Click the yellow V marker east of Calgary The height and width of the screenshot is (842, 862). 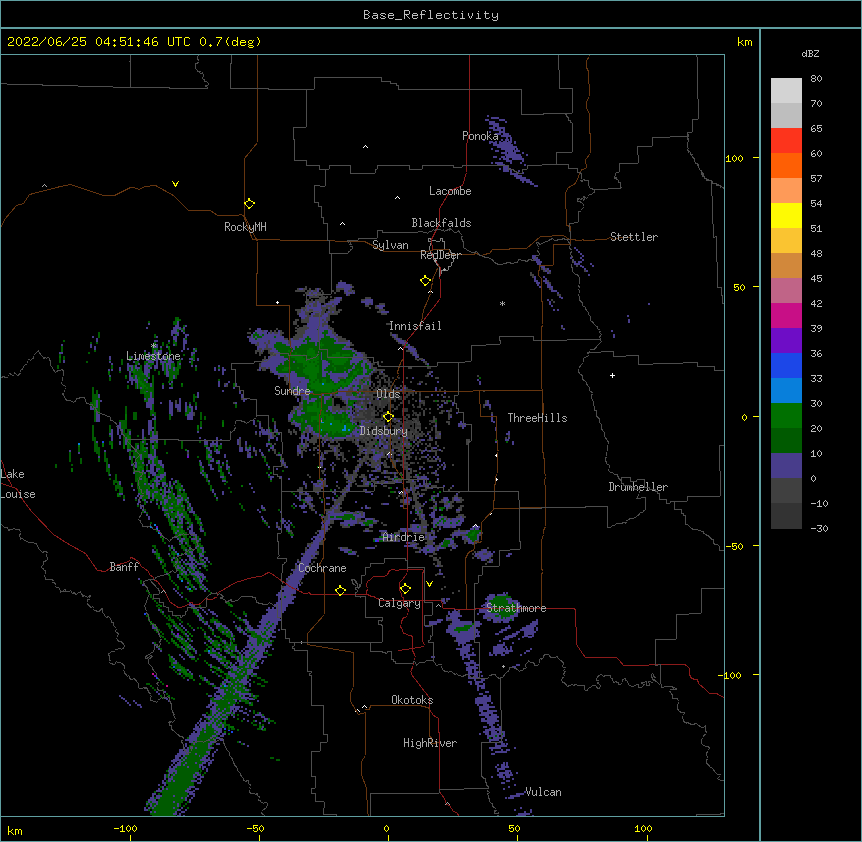pos(429,584)
